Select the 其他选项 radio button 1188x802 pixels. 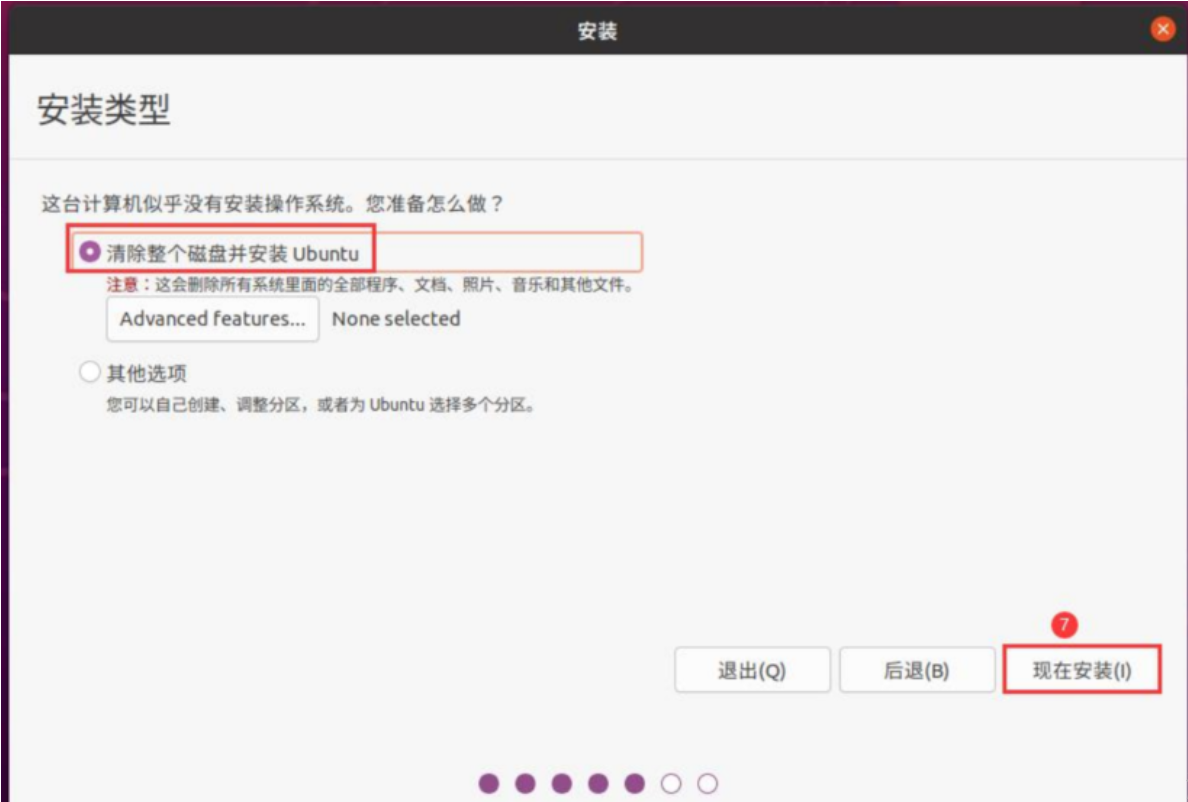click(x=90, y=372)
